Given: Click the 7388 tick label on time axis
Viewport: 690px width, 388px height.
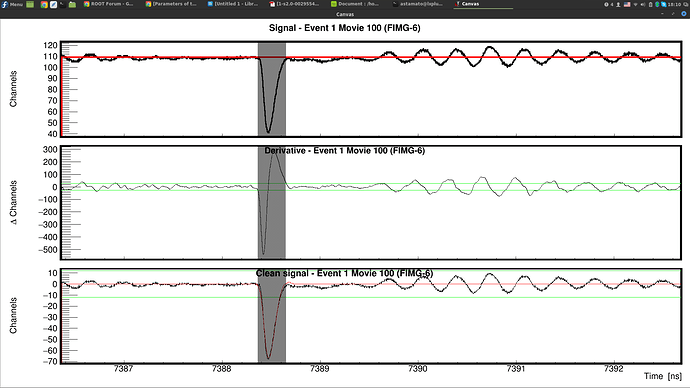Looking at the screenshot, I should pos(221,369).
